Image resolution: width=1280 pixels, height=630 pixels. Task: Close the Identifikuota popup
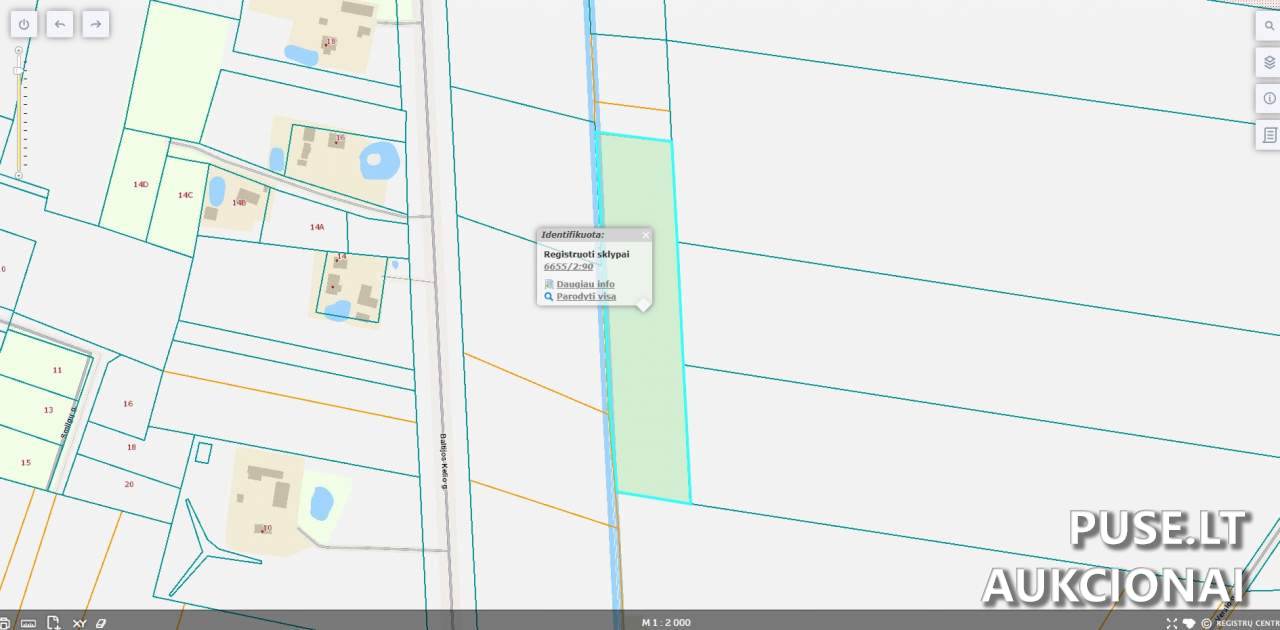pyautogui.click(x=645, y=235)
